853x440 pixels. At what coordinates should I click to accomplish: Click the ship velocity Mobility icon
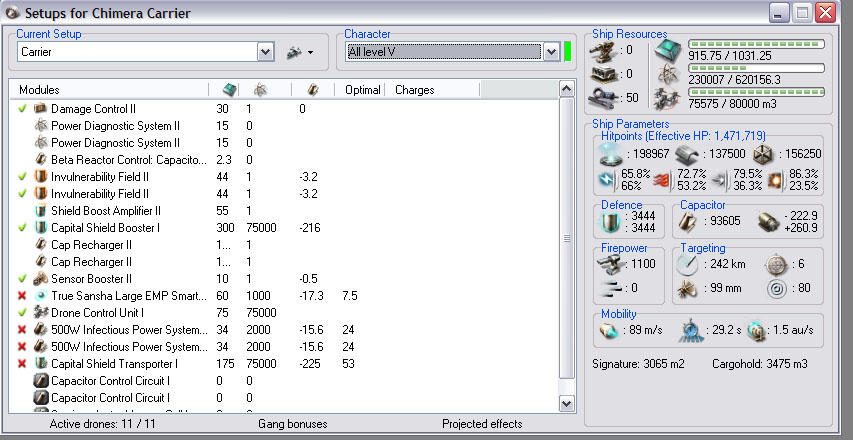(611, 331)
